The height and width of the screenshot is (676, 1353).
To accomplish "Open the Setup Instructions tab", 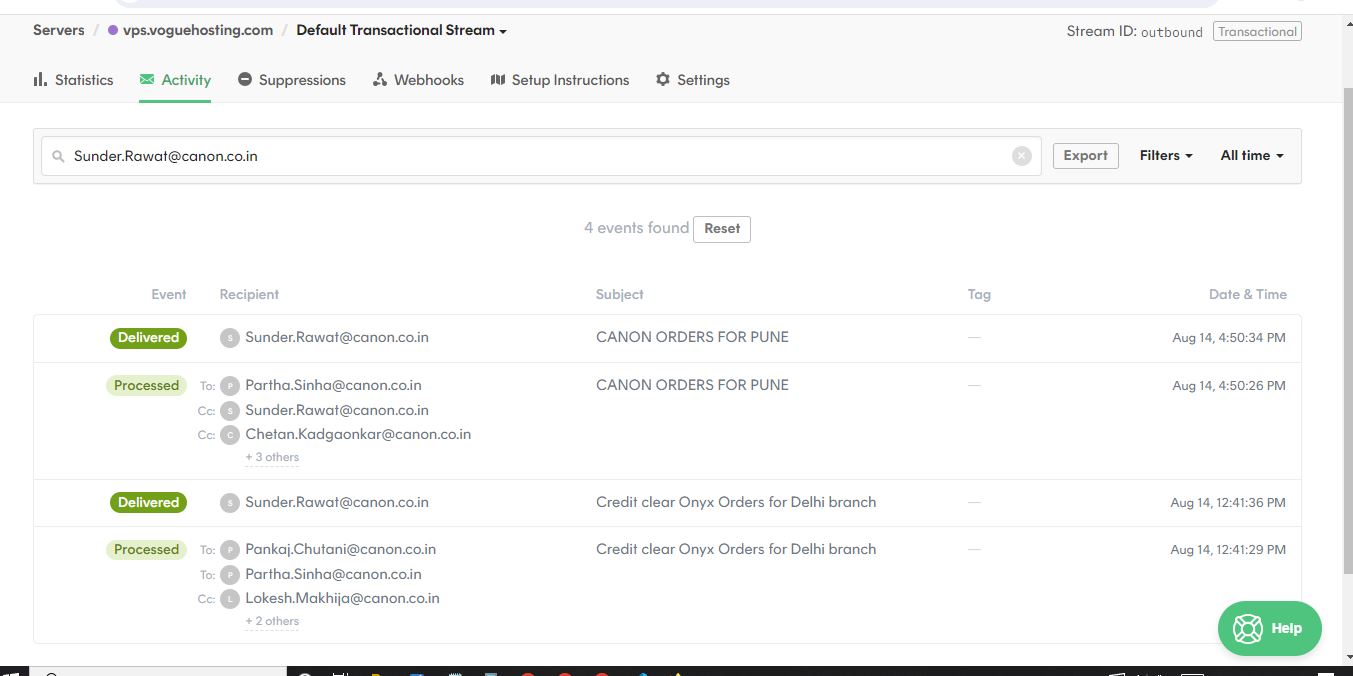I will click(x=560, y=80).
